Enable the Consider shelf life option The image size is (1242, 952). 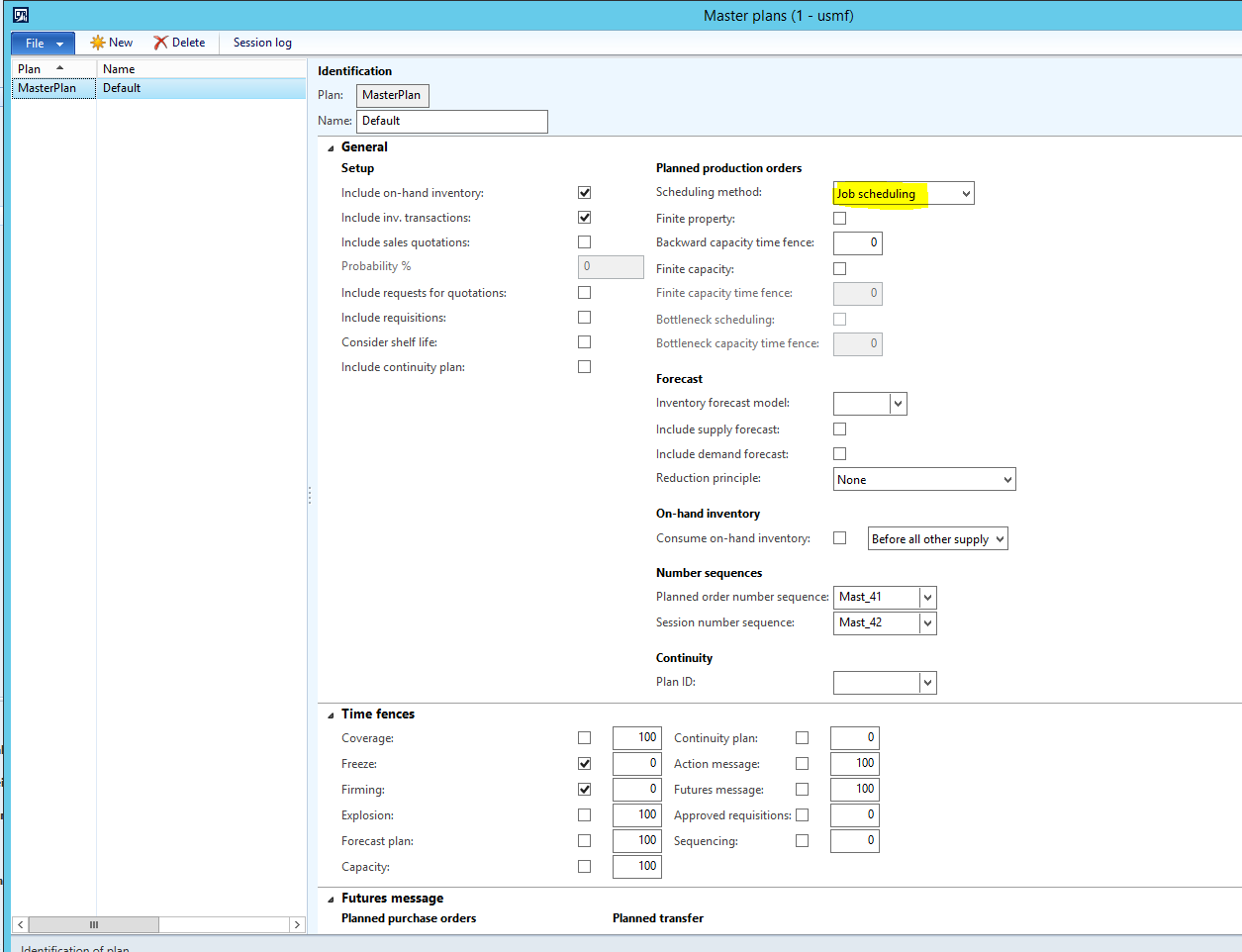point(584,341)
